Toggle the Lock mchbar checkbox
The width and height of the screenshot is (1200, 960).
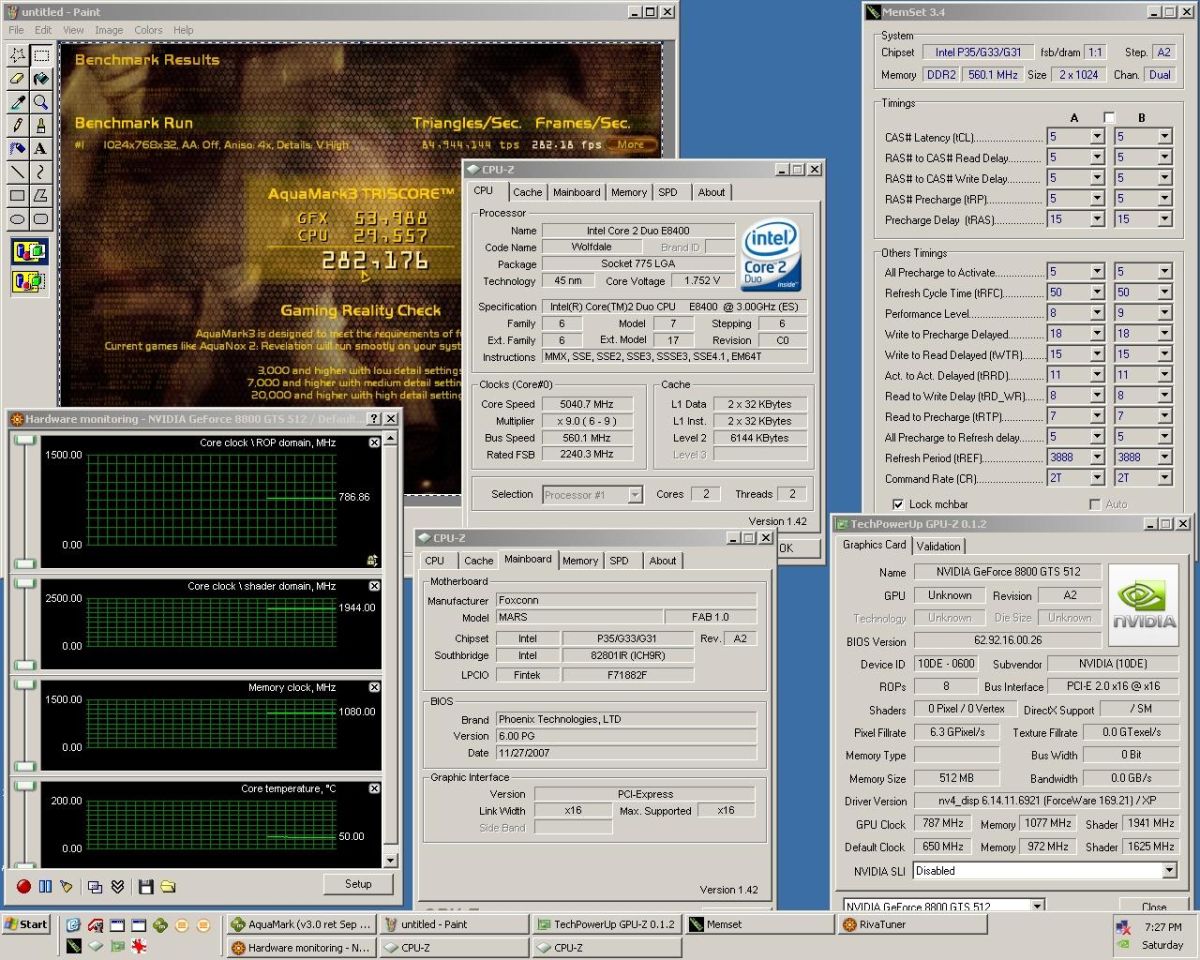898,504
